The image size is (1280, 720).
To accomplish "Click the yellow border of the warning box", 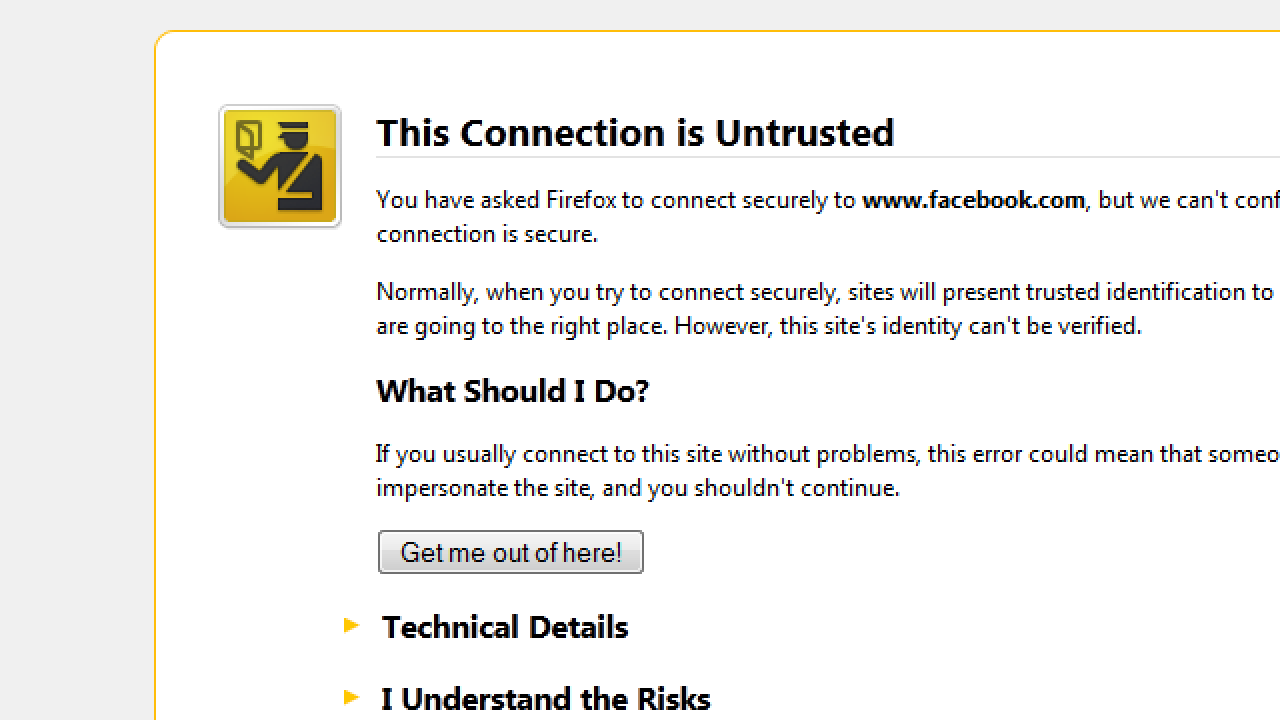I will coord(156,400).
